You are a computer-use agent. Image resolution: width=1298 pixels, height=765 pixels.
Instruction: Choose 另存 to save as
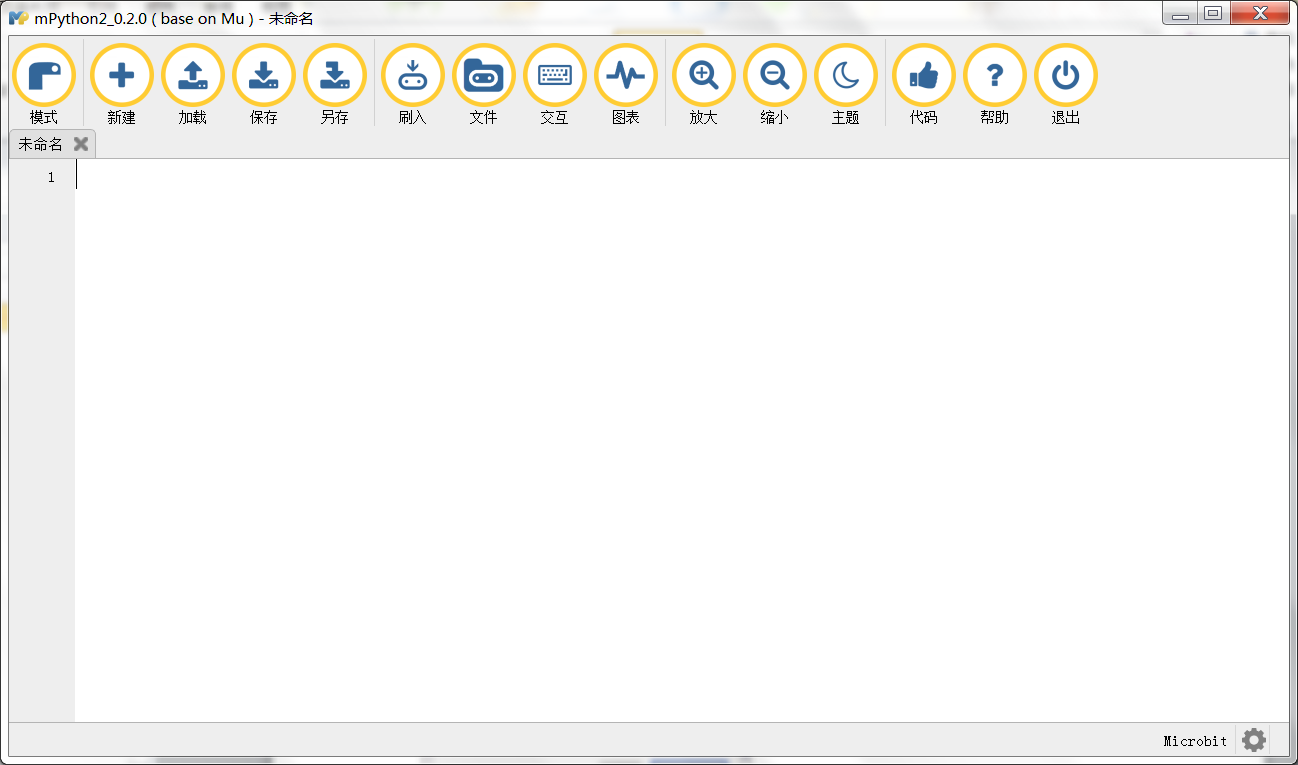pyautogui.click(x=335, y=84)
